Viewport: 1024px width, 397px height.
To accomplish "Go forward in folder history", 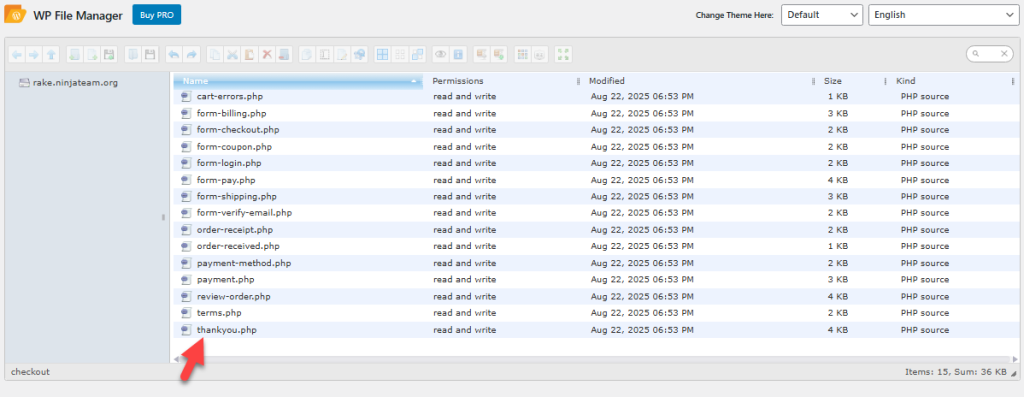I will click(x=34, y=54).
